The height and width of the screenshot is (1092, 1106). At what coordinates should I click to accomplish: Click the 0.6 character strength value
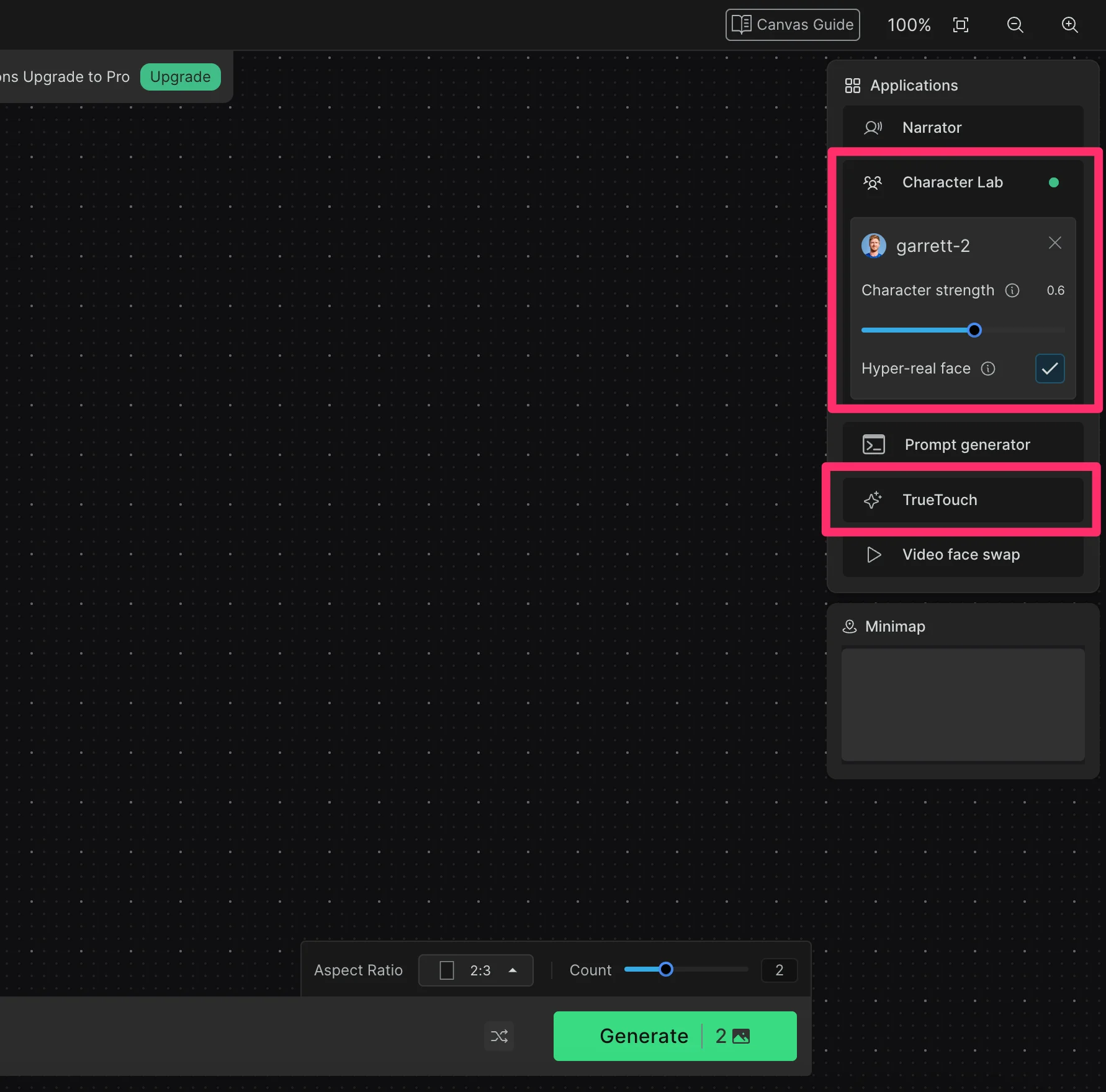coord(1055,290)
